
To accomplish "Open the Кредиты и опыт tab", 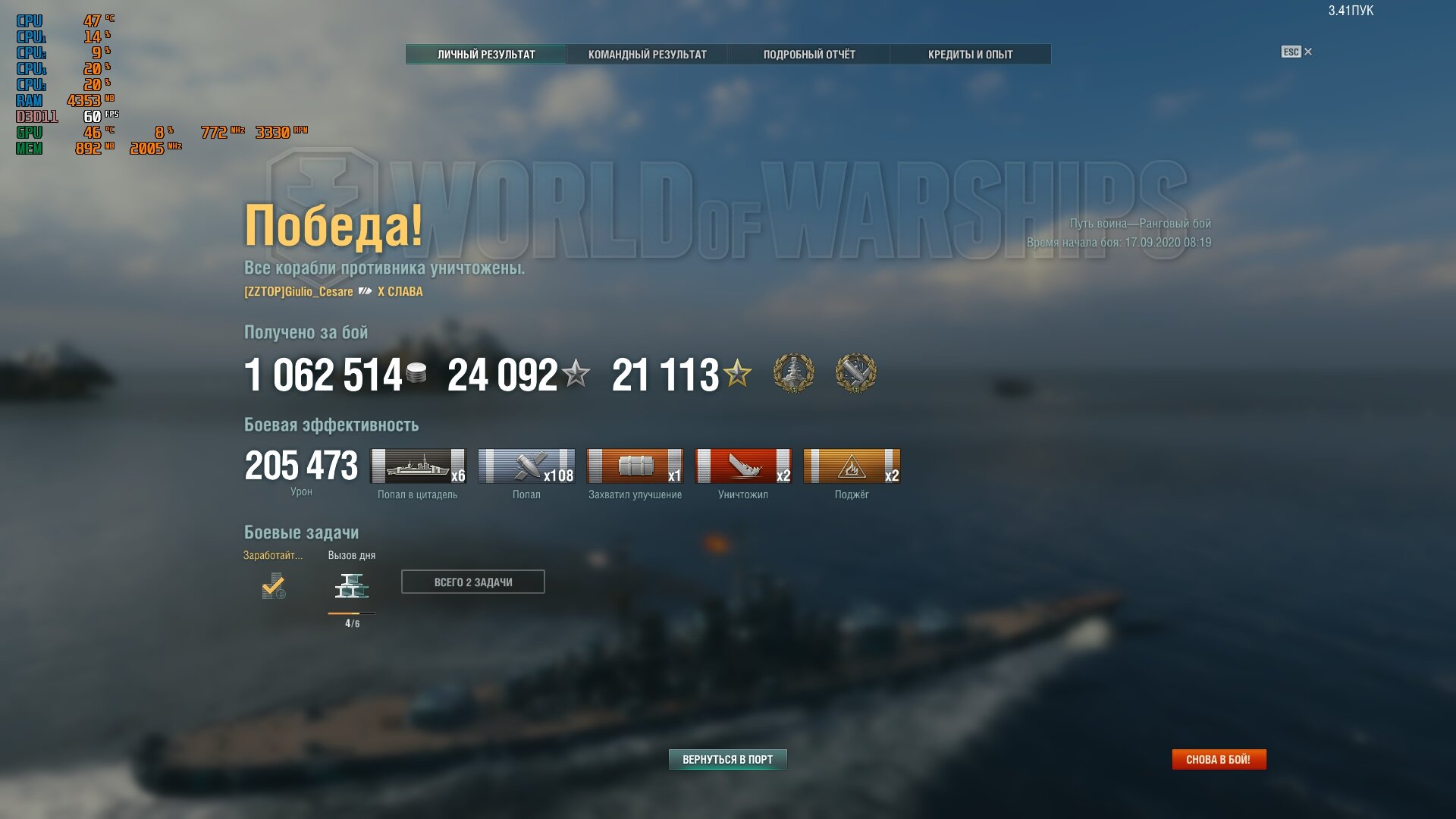I will 971,55.
